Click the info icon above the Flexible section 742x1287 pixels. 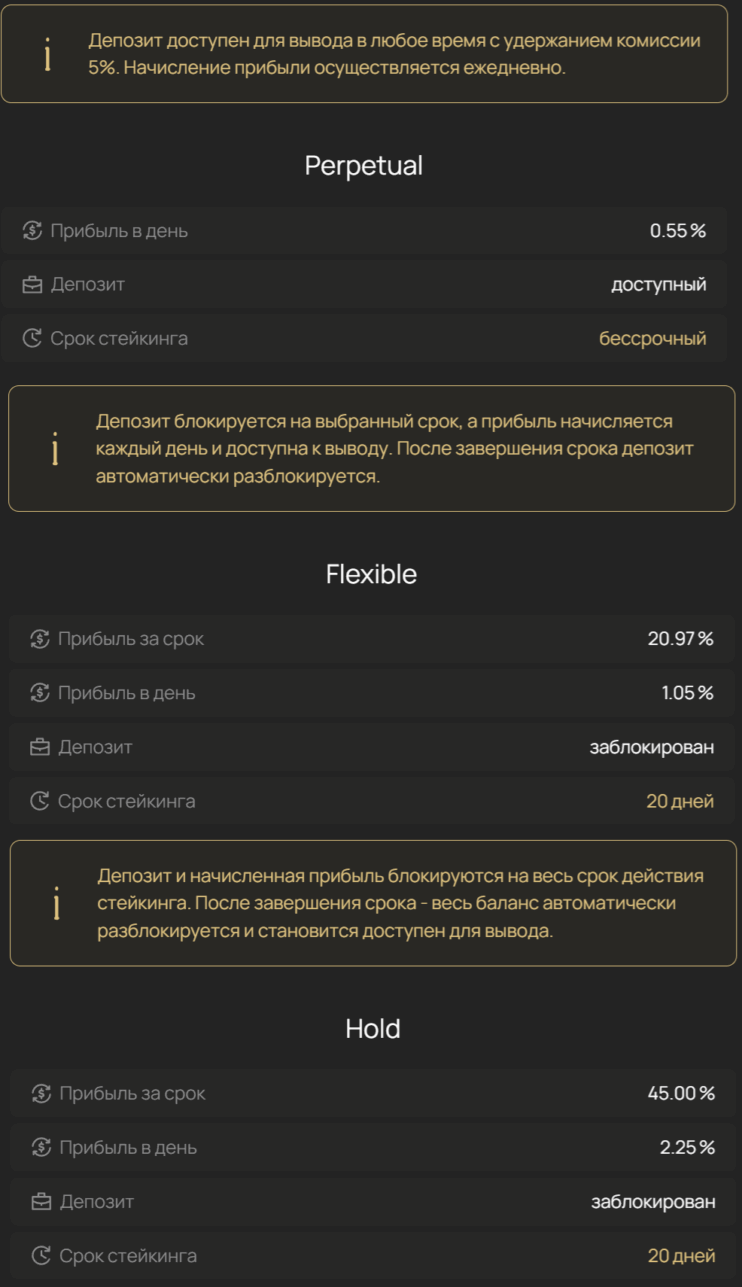tap(55, 449)
